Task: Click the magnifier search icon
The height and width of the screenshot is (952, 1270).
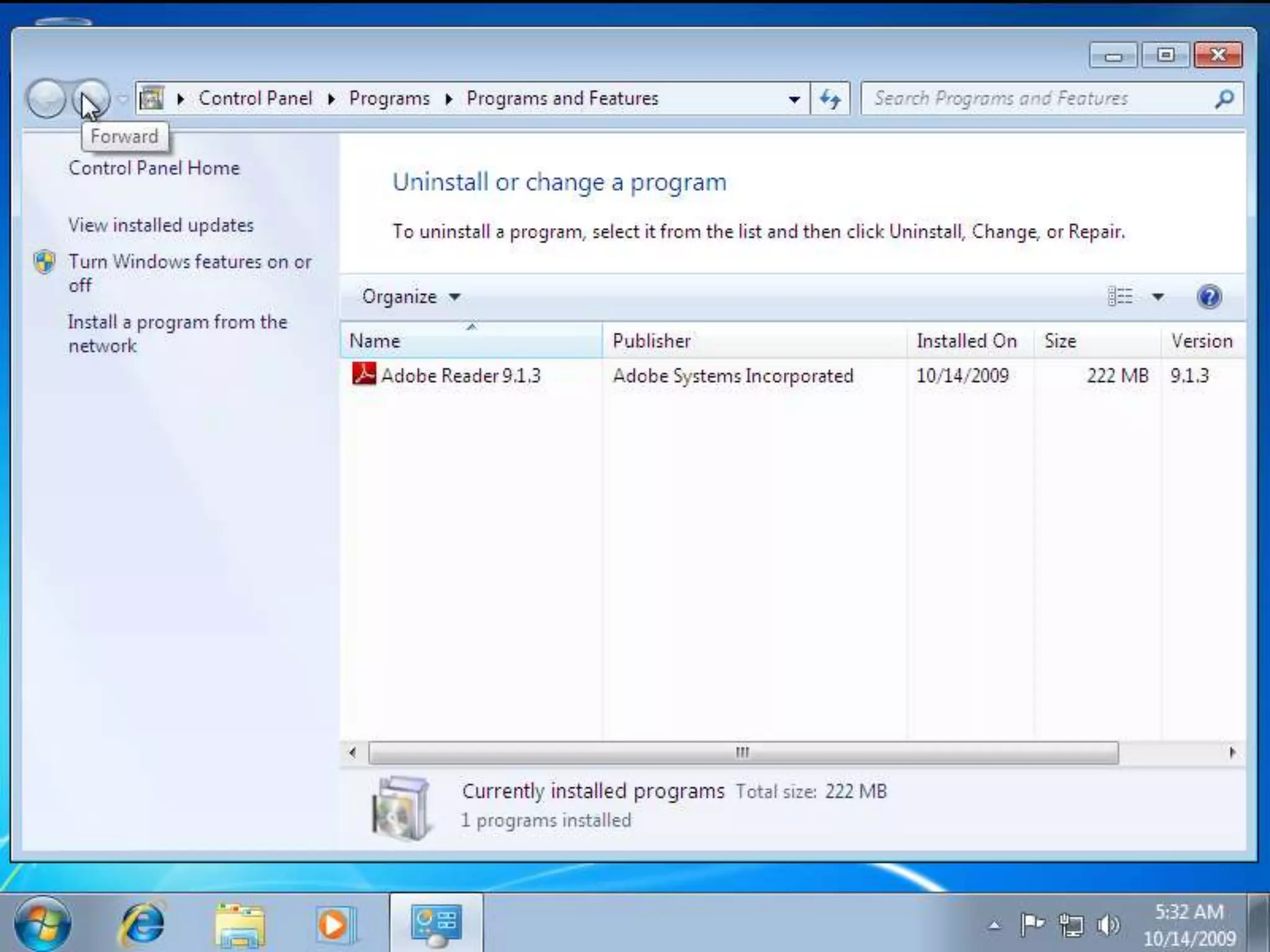Action: point(1224,99)
